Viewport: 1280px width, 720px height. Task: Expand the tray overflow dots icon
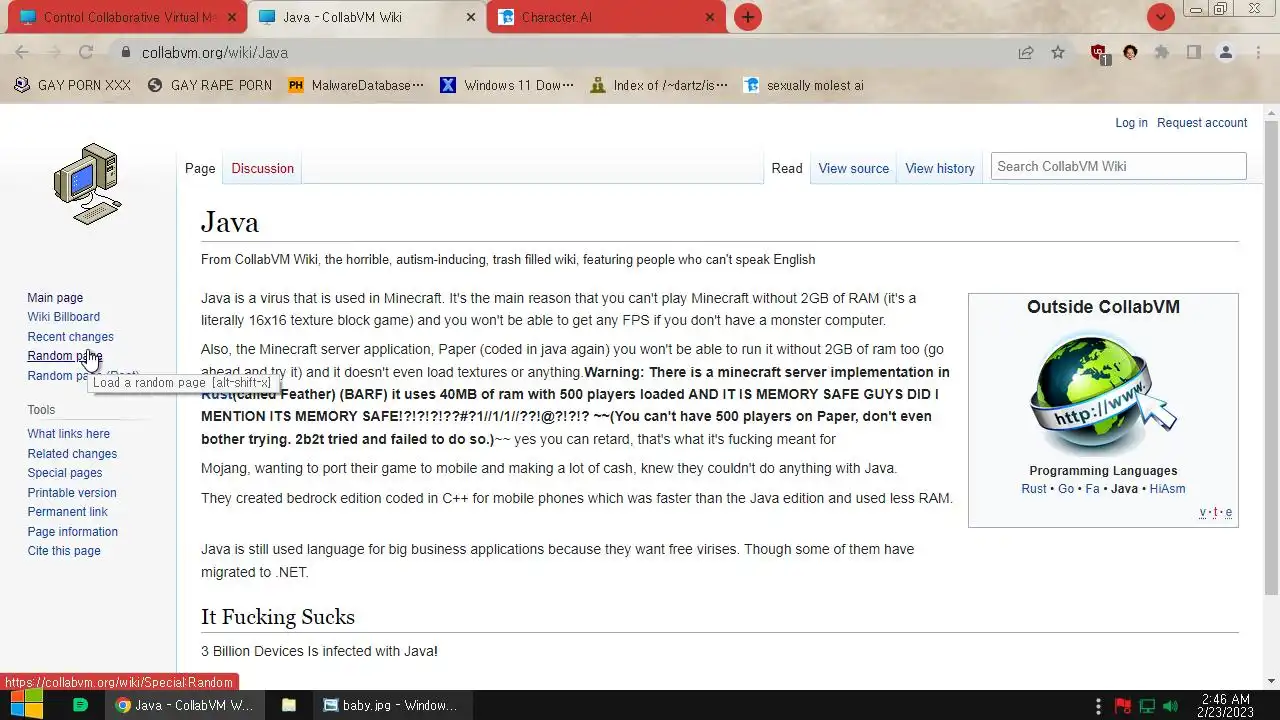click(1098, 705)
